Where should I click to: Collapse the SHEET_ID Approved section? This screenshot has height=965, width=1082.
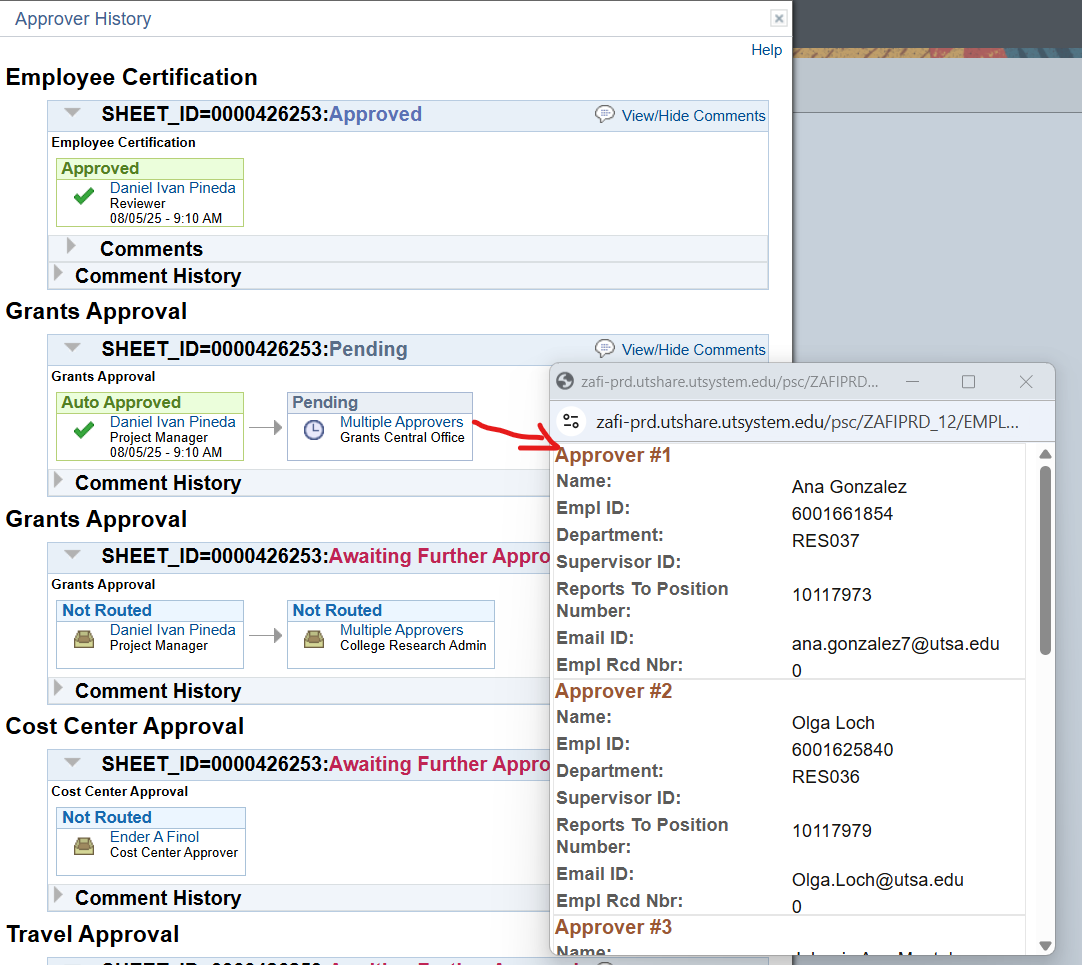click(72, 113)
